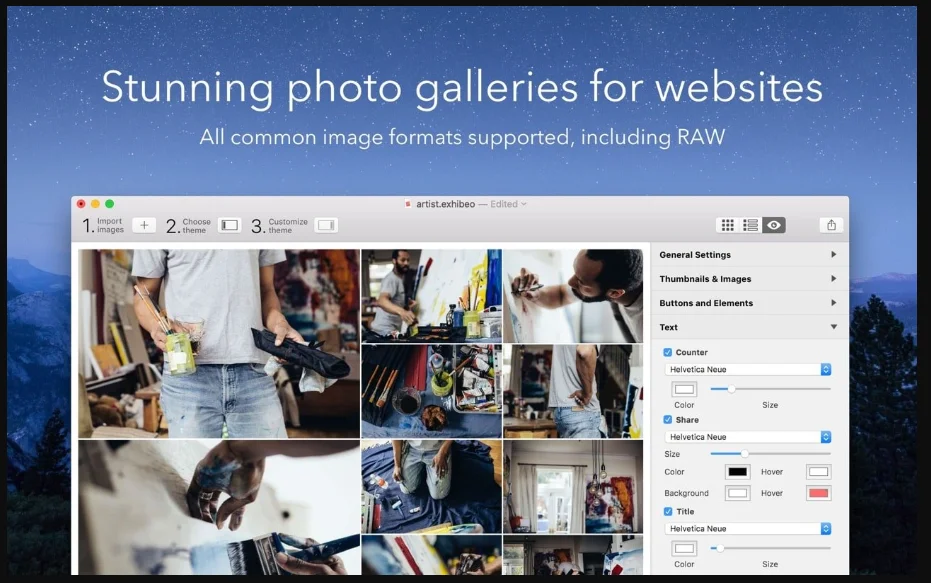Pick the Counter color swatch

click(x=684, y=389)
